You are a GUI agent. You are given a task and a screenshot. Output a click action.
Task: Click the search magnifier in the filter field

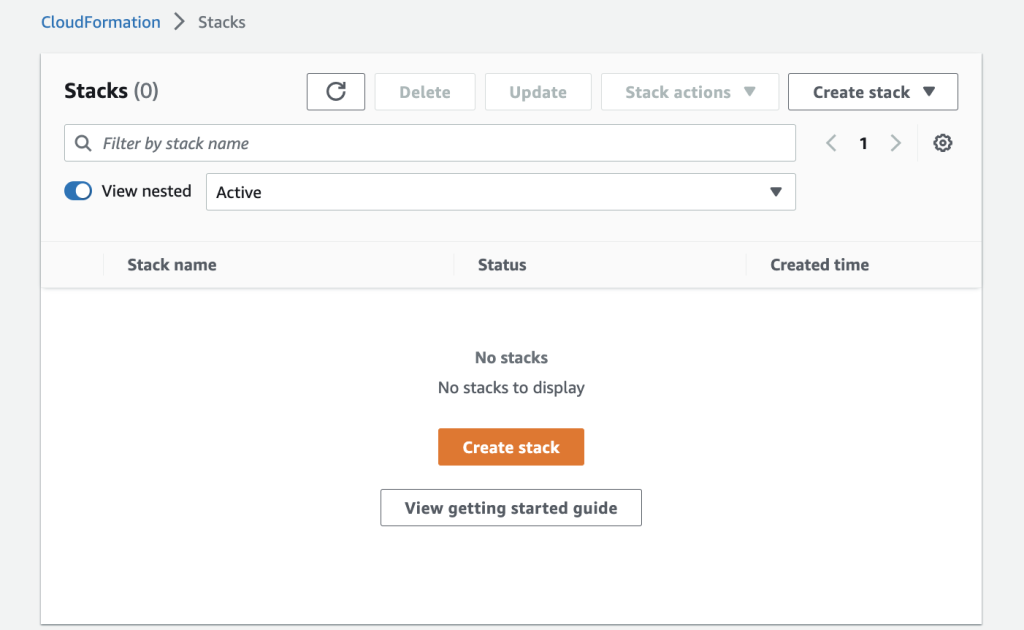click(x=83, y=143)
